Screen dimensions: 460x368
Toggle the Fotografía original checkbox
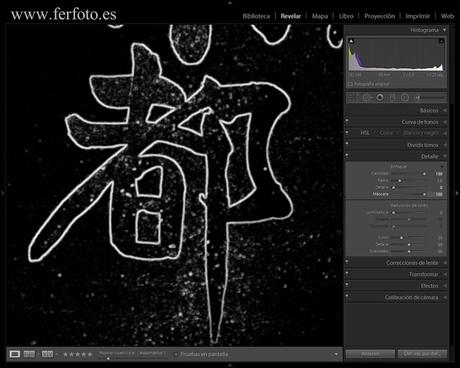[350, 84]
